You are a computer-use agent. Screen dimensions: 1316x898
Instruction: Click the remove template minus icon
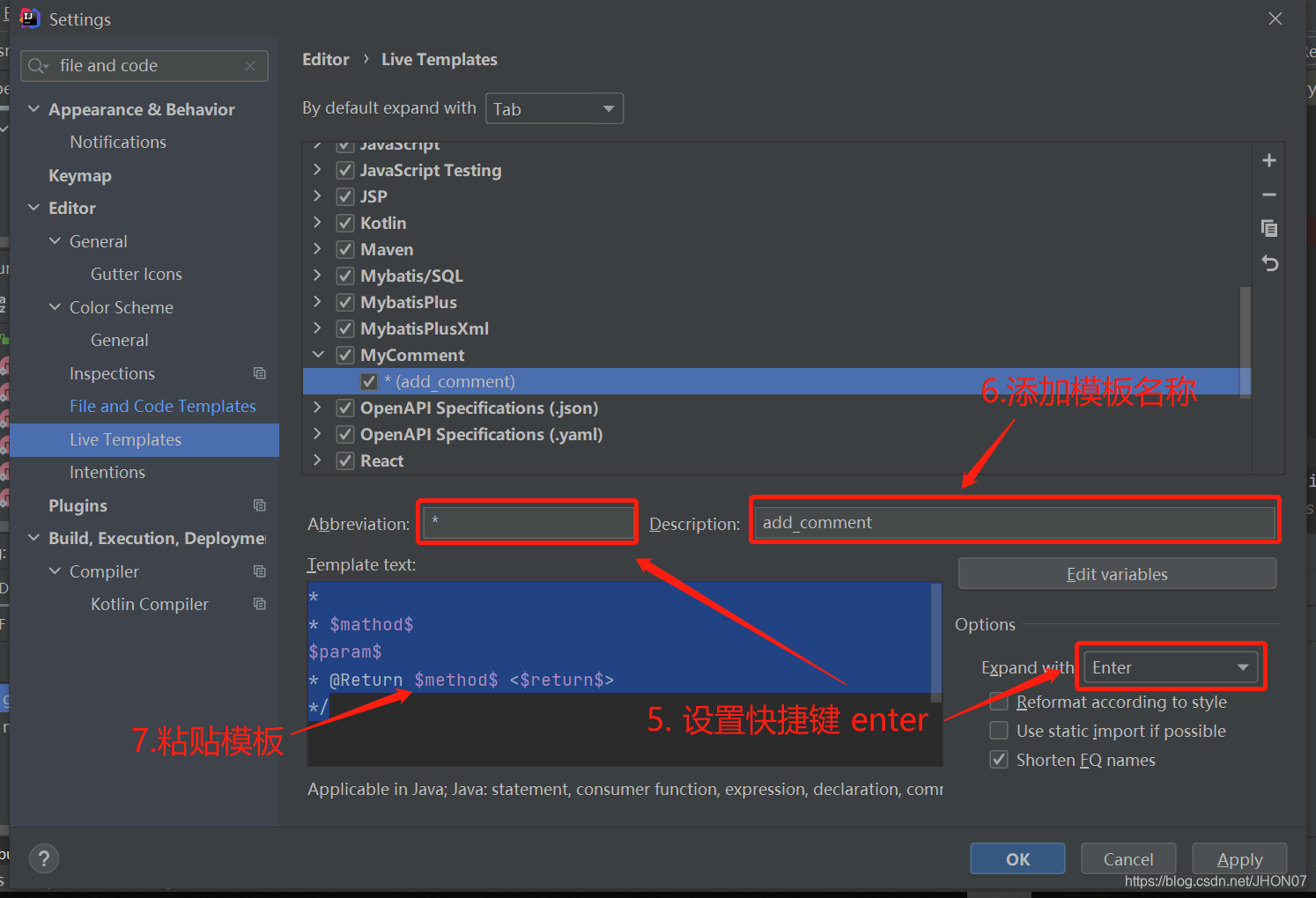click(x=1269, y=195)
